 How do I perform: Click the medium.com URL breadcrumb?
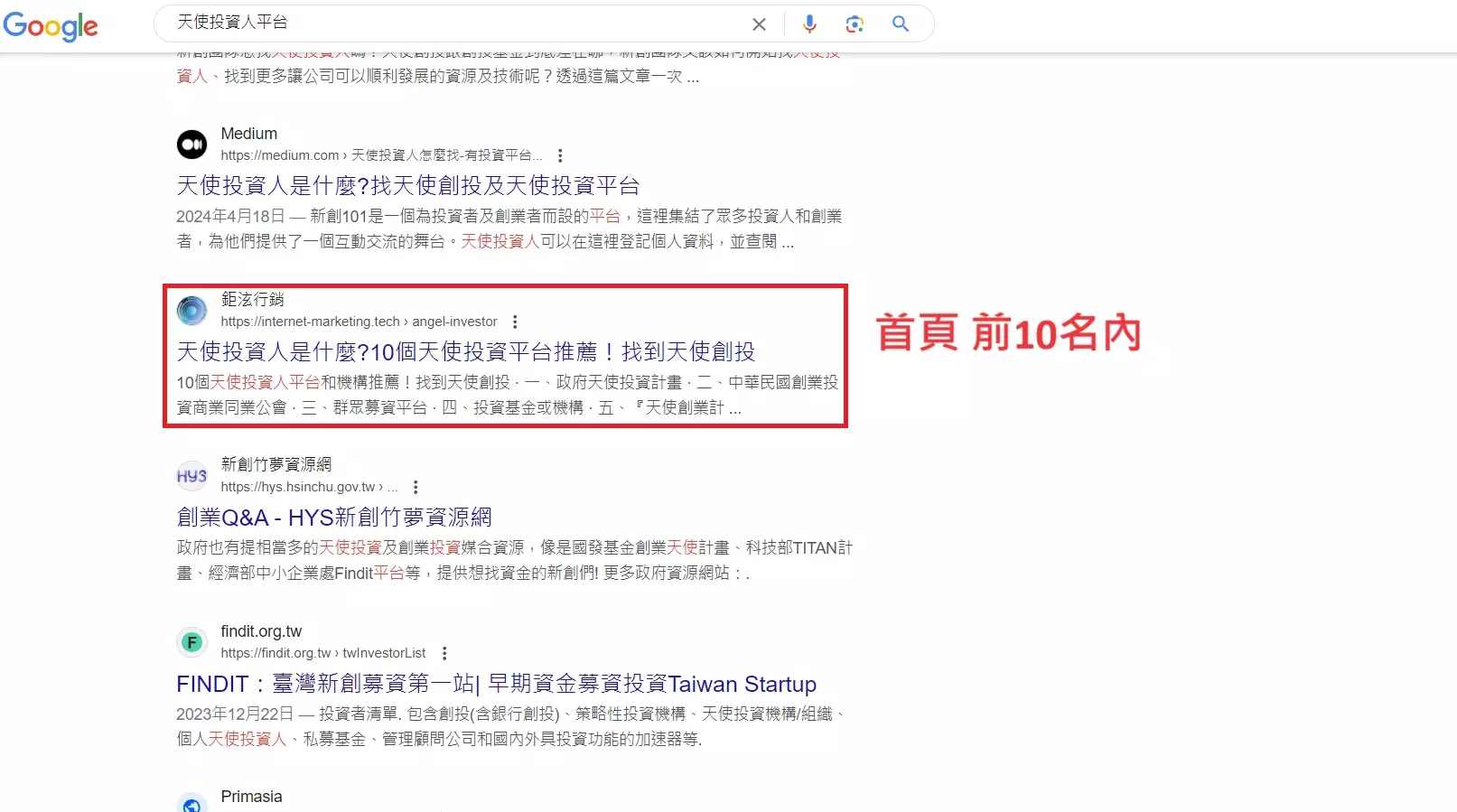[x=382, y=155]
